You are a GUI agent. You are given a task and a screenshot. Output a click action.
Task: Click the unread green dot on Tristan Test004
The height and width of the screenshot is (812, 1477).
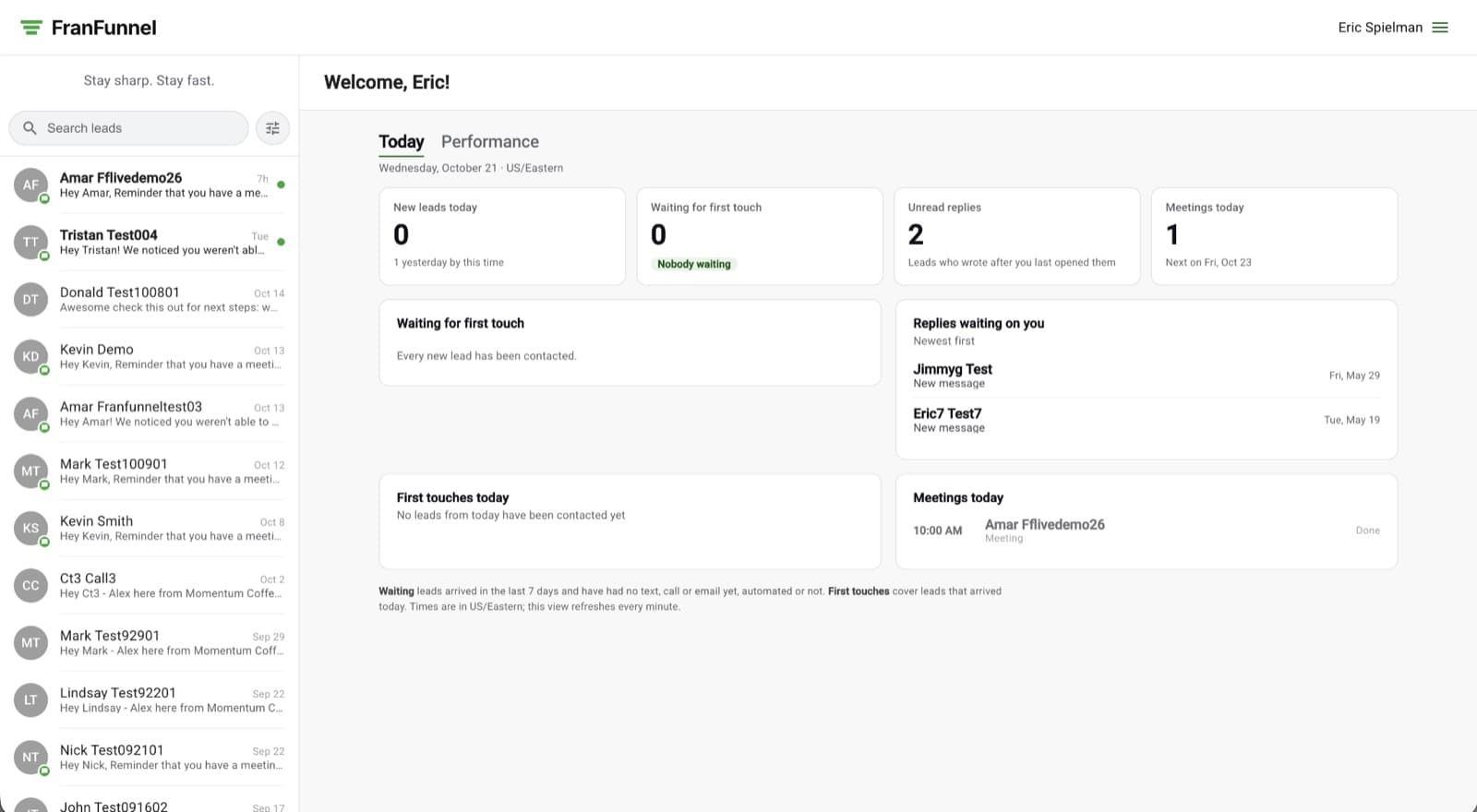click(281, 242)
